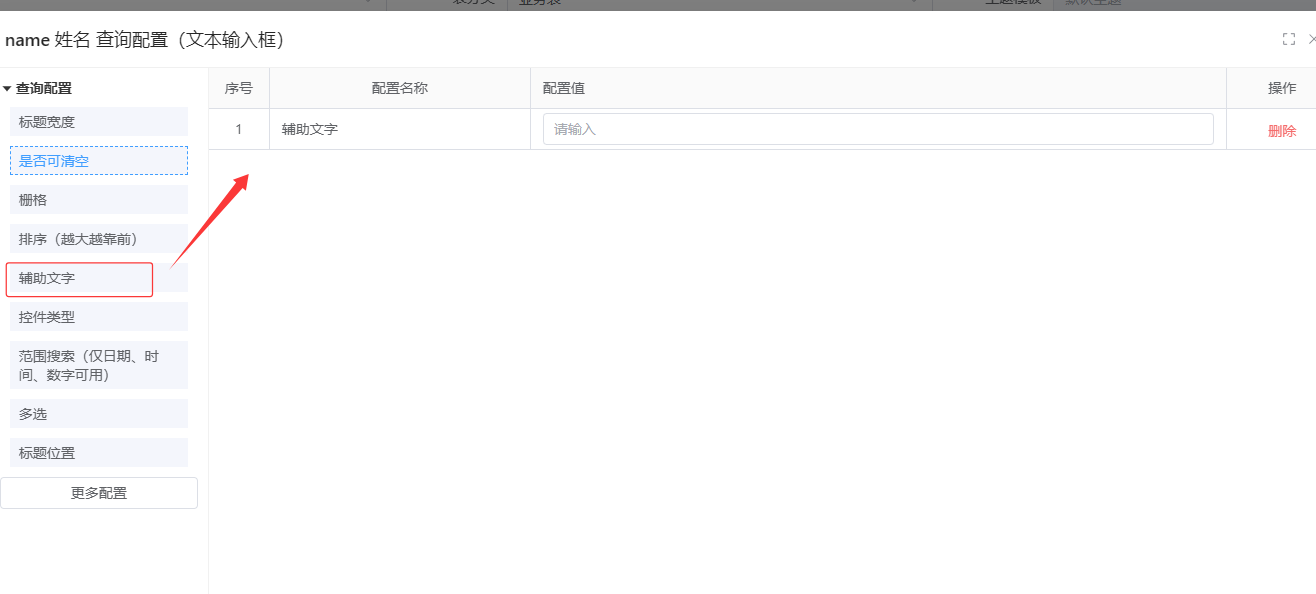Click the highlighted 辅助文字 option

80,278
